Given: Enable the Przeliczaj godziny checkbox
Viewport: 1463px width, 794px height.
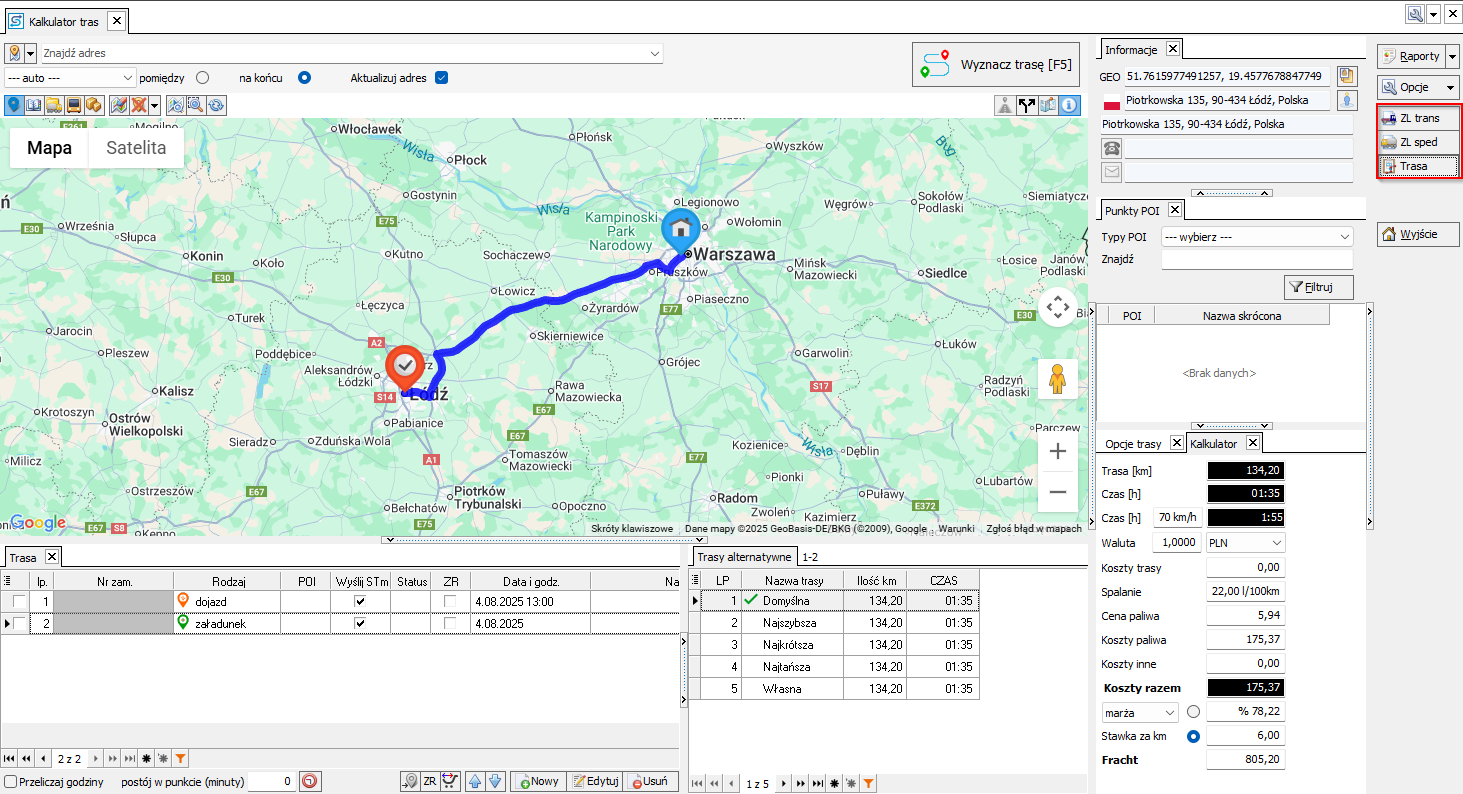Looking at the screenshot, I should click(x=10, y=782).
